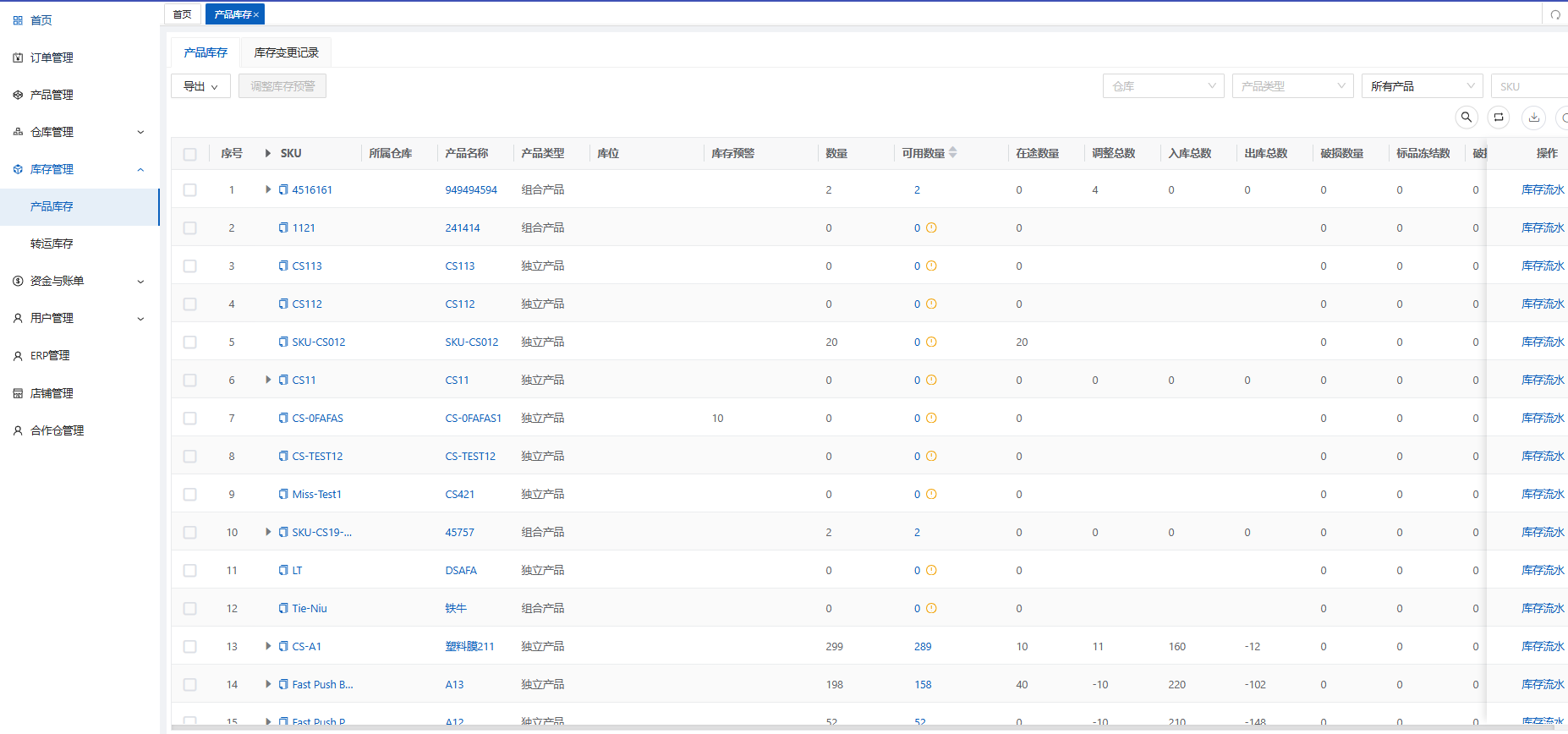Check the checkbox for row 2 SKU 1121
1568x734 pixels.
[x=189, y=228]
